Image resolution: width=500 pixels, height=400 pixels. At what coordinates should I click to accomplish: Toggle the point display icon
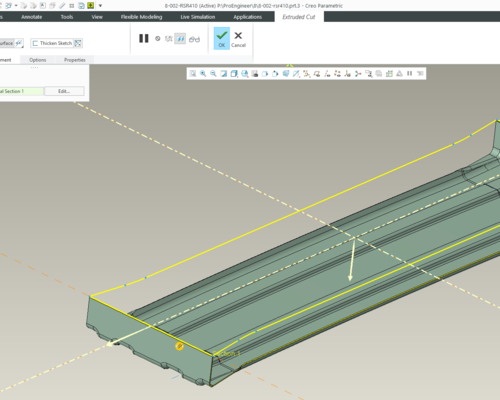pyautogui.click(x=338, y=74)
